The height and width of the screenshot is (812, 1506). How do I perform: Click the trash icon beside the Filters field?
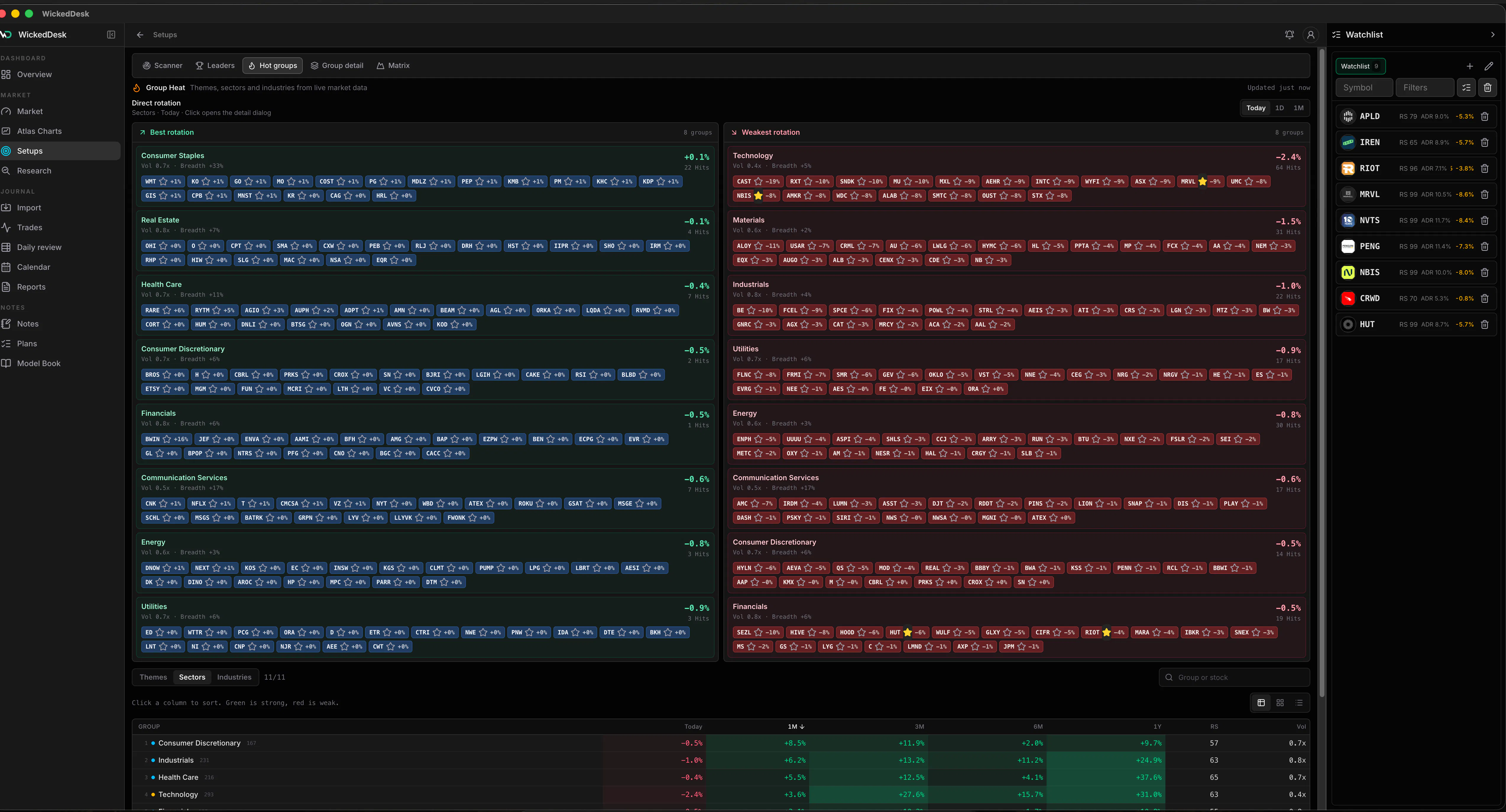pos(1488,88)
